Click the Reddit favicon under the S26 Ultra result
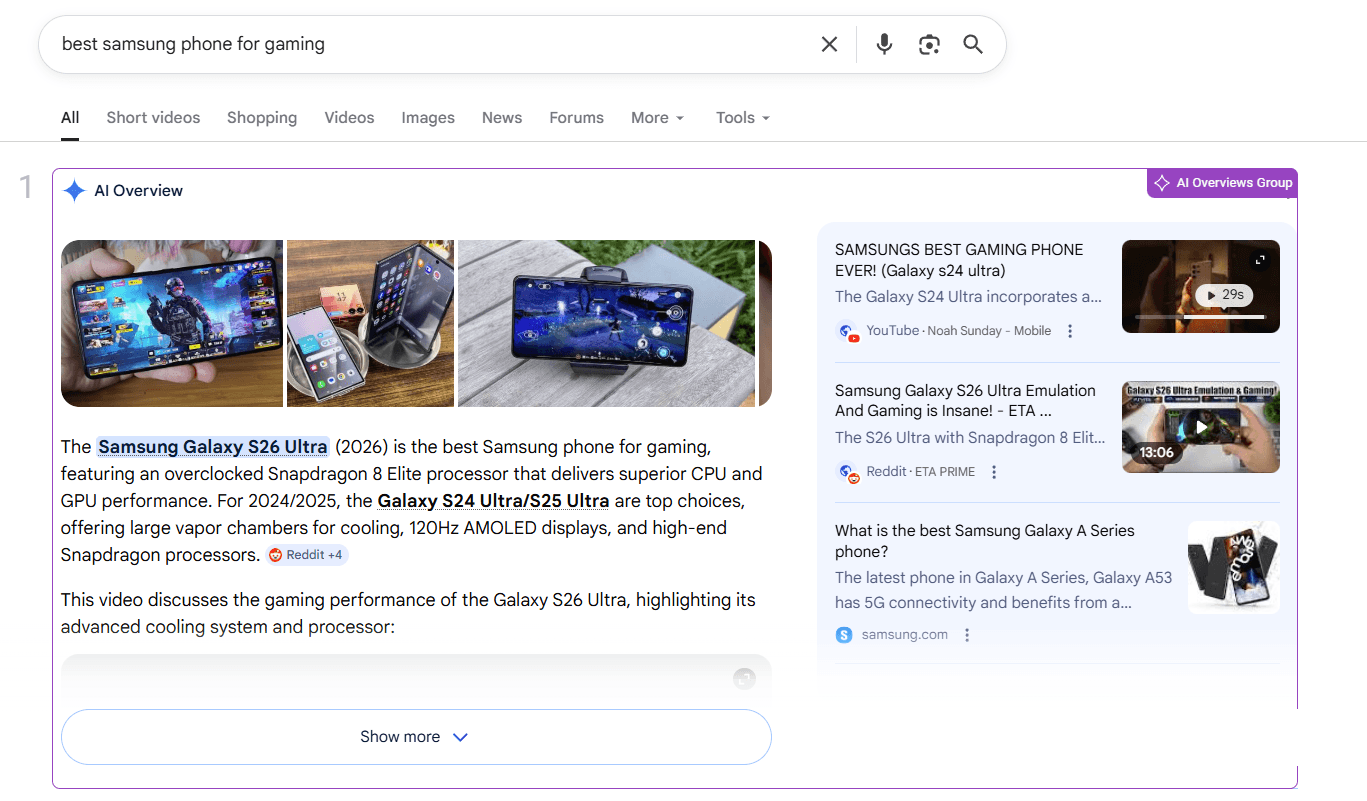The image size is (1367, 801). click(846, 471)
